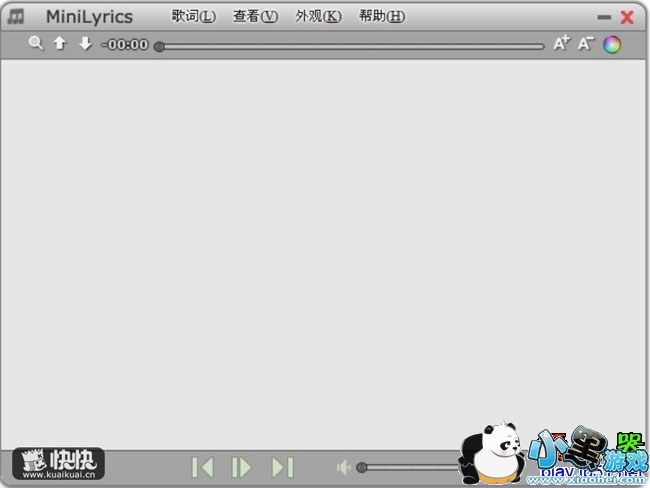Click the empty lyrics display area

323,255
